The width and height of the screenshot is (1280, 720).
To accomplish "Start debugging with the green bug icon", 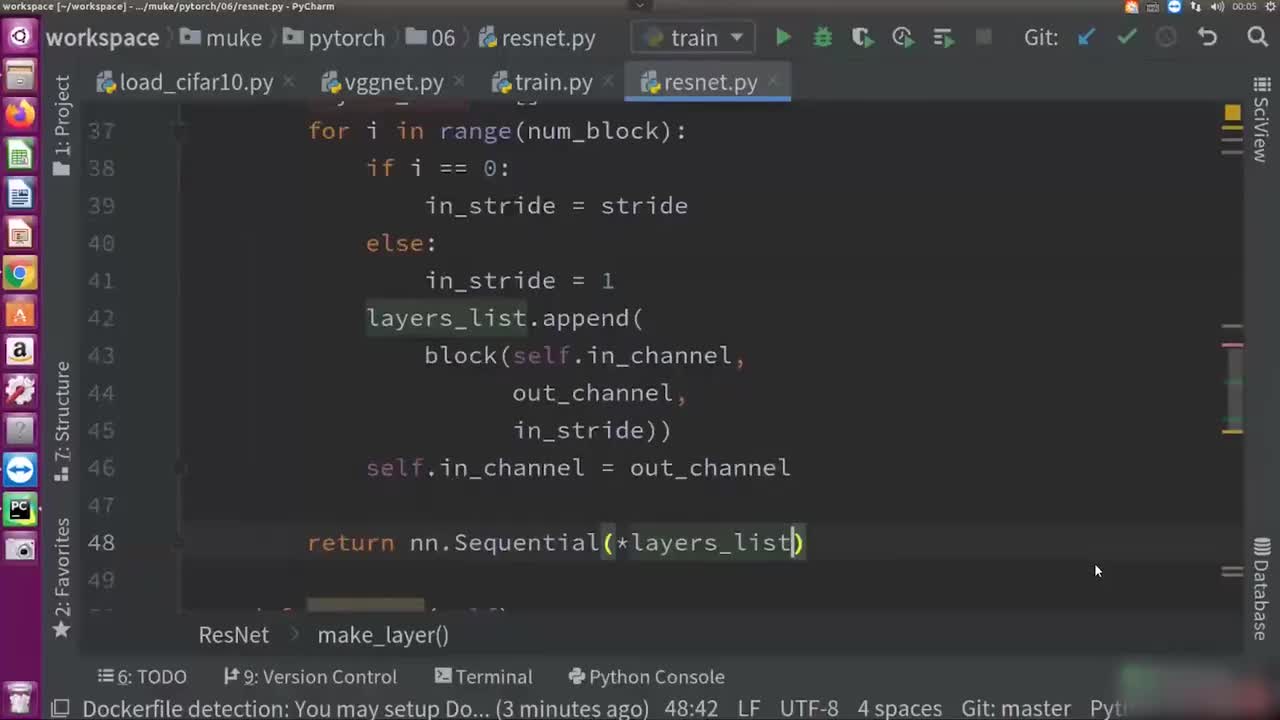I will pyautogui.click(x=823, y=38).
